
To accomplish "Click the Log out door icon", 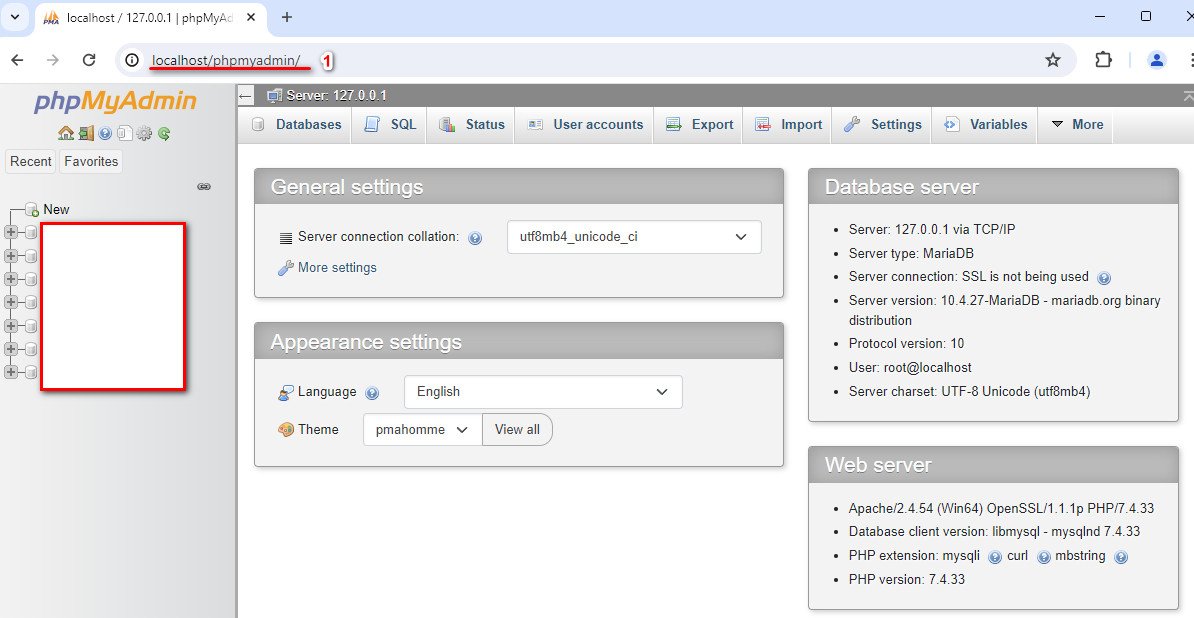I will click(86, 133).
